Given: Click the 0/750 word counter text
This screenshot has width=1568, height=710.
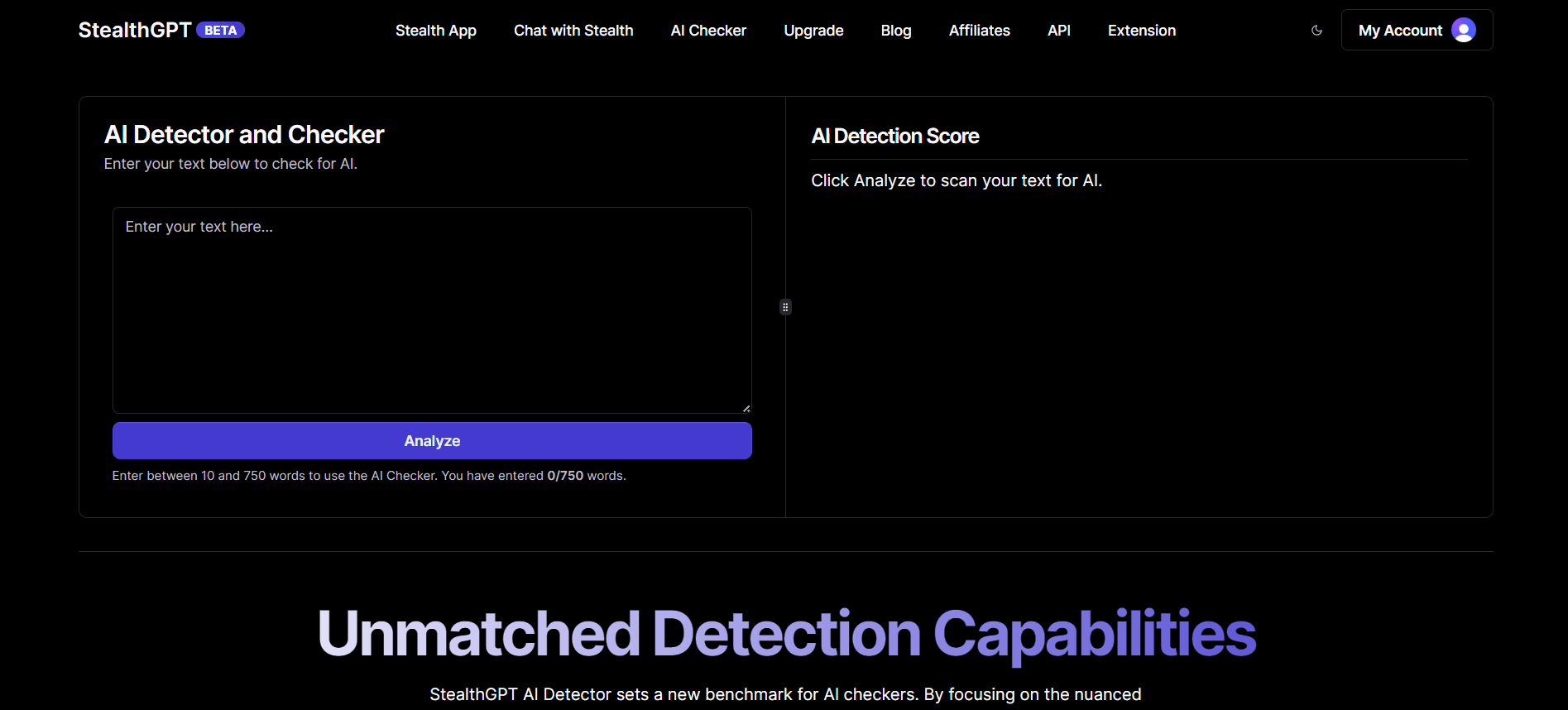Looking at the screenshot, I should (565, 476).
